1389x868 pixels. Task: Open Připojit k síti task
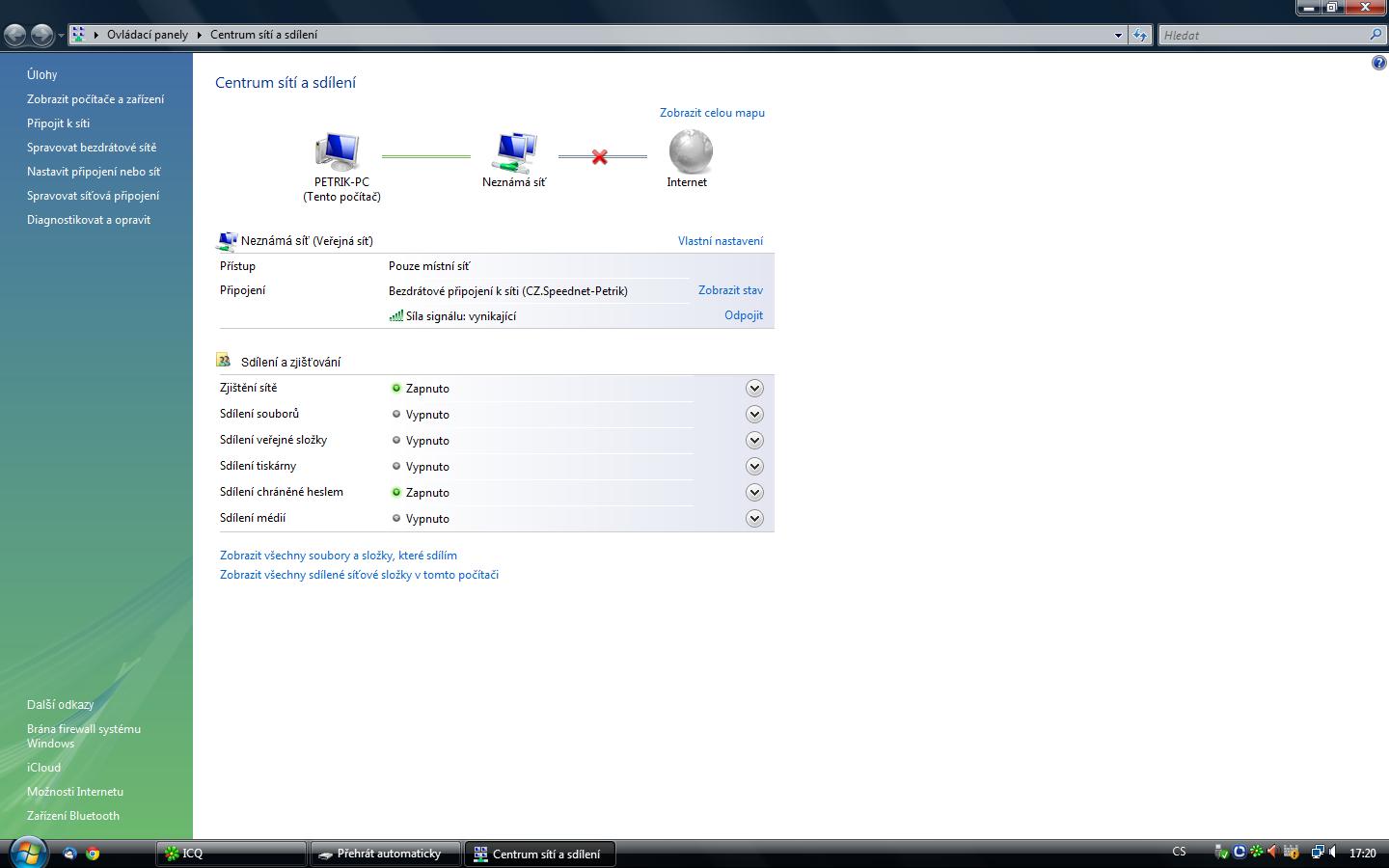pyautogui.click(x=58, y=123)
